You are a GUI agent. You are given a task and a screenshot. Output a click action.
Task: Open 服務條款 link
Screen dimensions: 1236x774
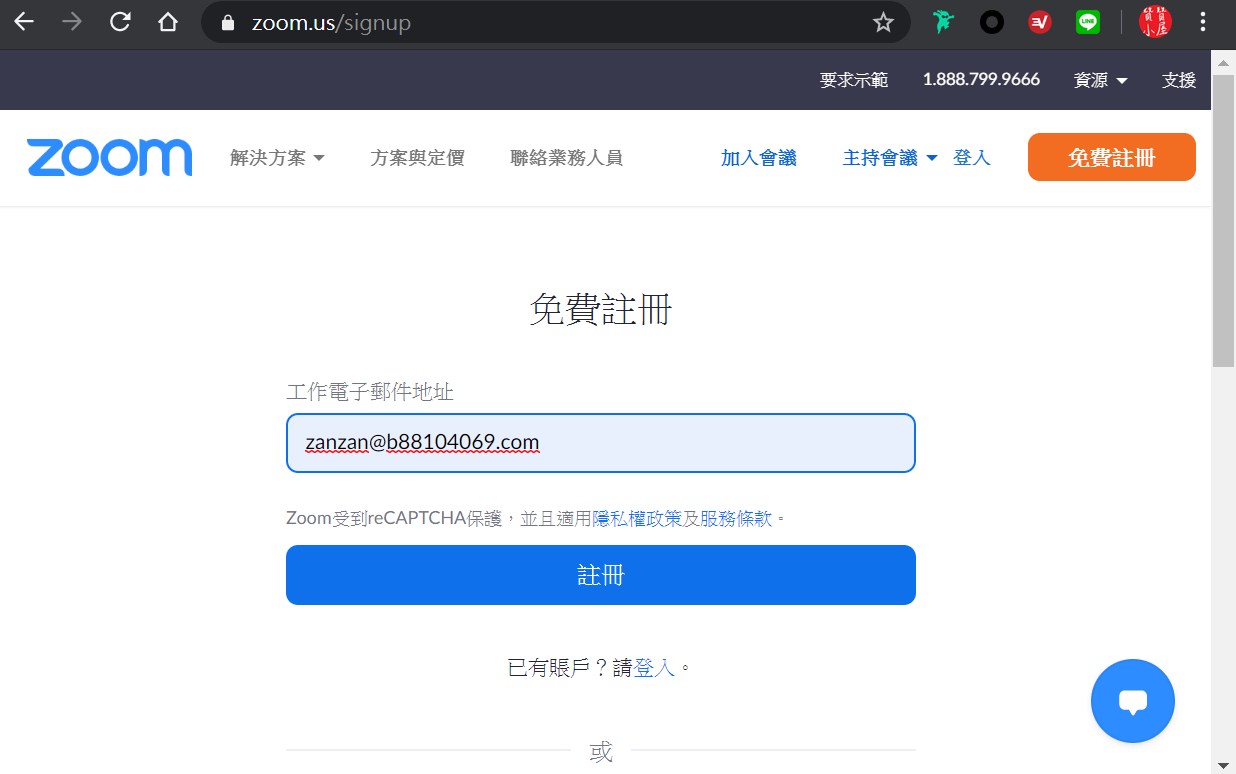pos(736,518)
